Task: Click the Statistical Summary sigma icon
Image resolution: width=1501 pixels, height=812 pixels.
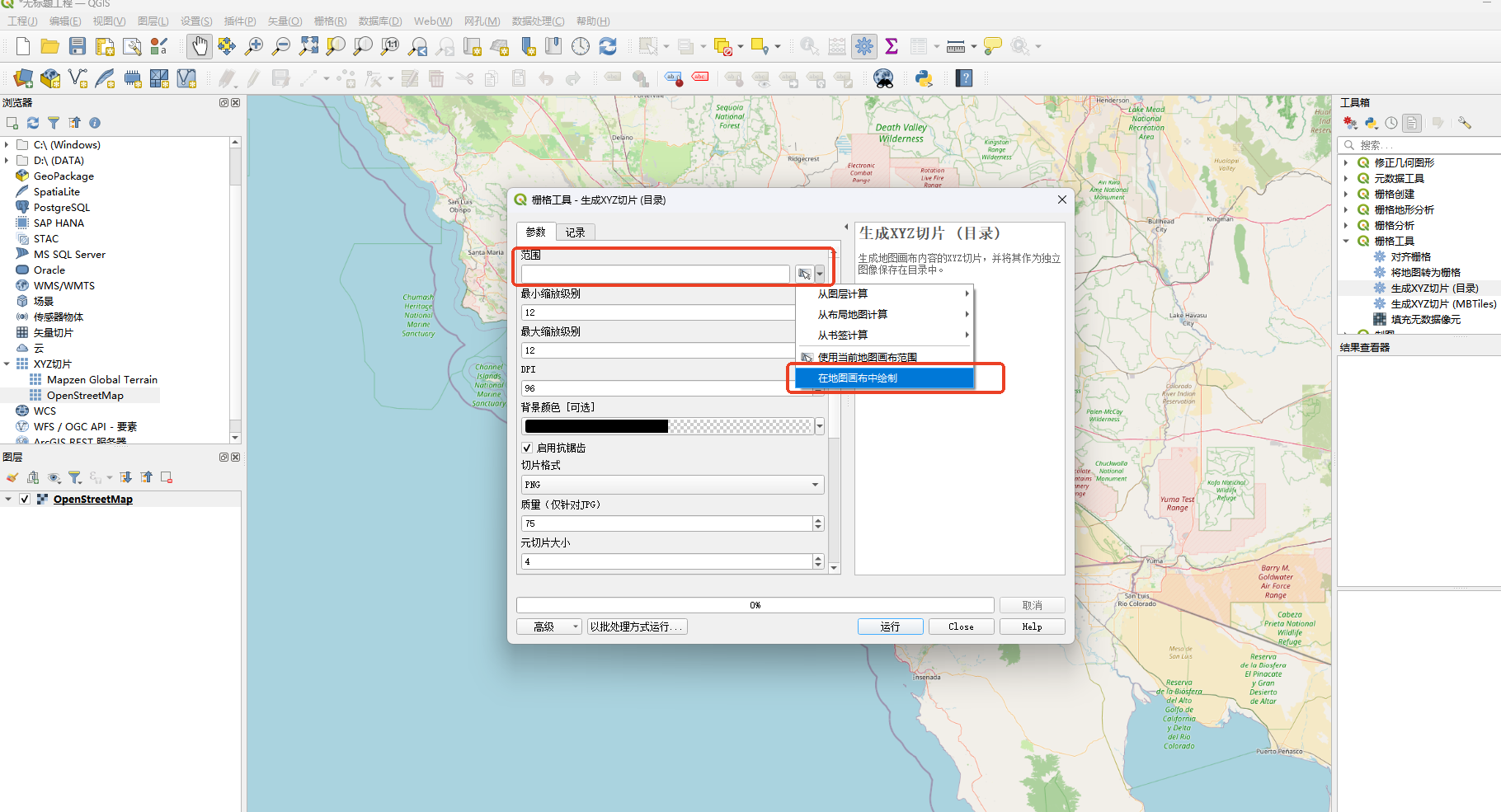Action: coord(892,46)
